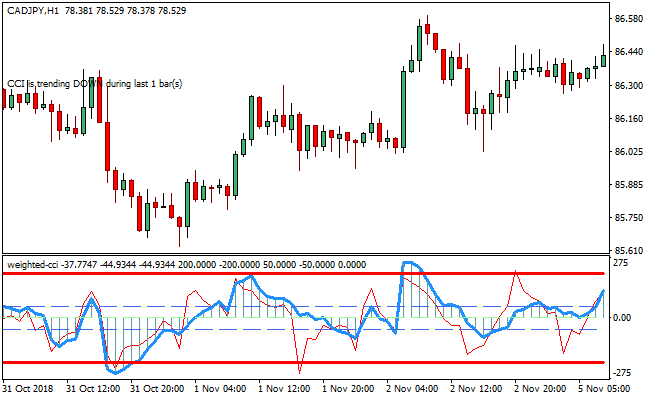Image resolution: width=650 pixels, height=400 pixels.
Task: Click the 85.610 price label
Action: point(629,250)
